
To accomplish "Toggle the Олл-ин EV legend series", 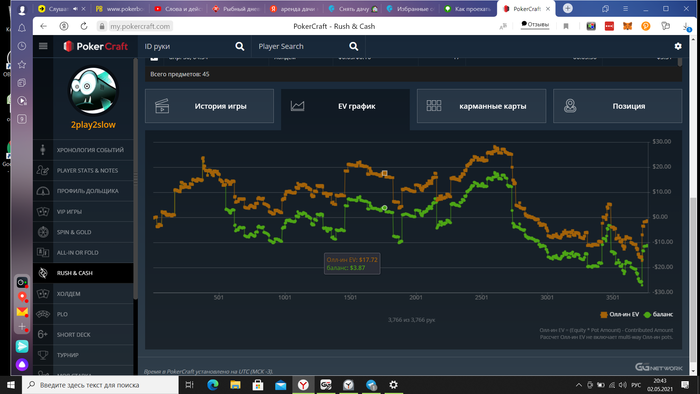I will point(620,315).
